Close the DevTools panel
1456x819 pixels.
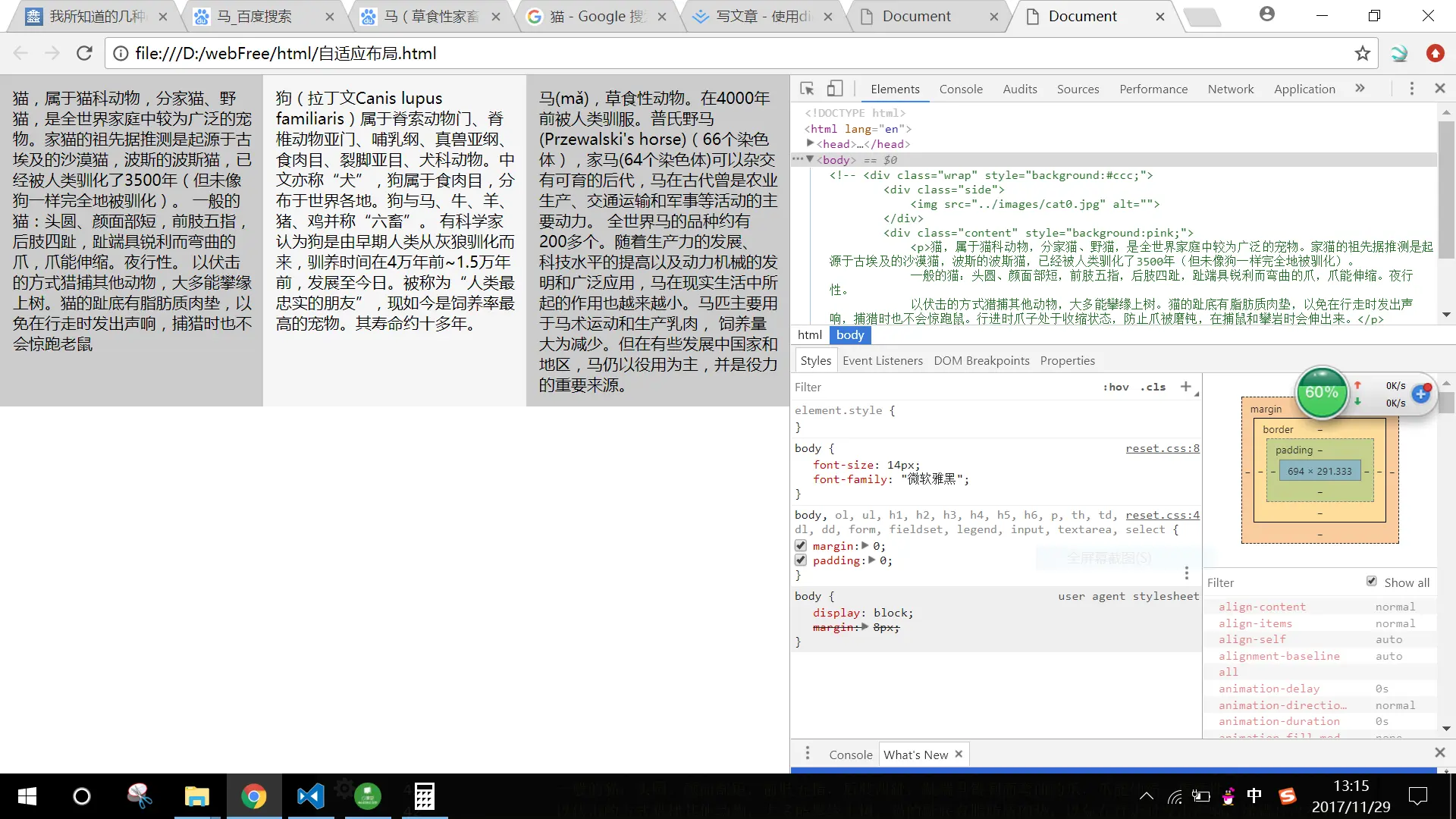[1440, 89]
